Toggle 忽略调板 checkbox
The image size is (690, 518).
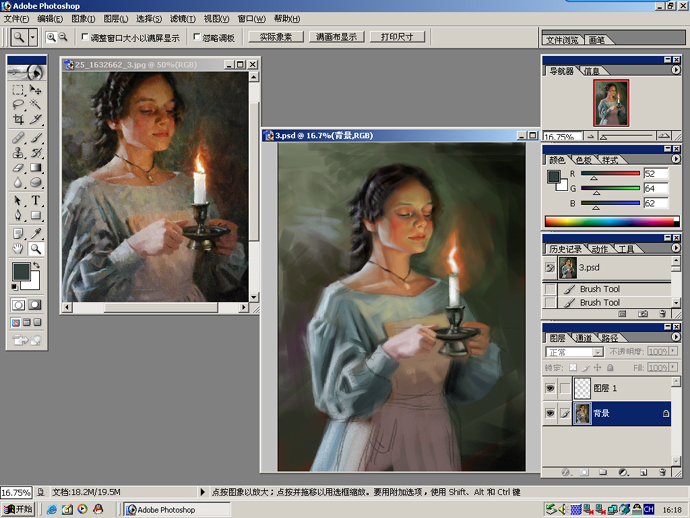click(x=197, y=37)
